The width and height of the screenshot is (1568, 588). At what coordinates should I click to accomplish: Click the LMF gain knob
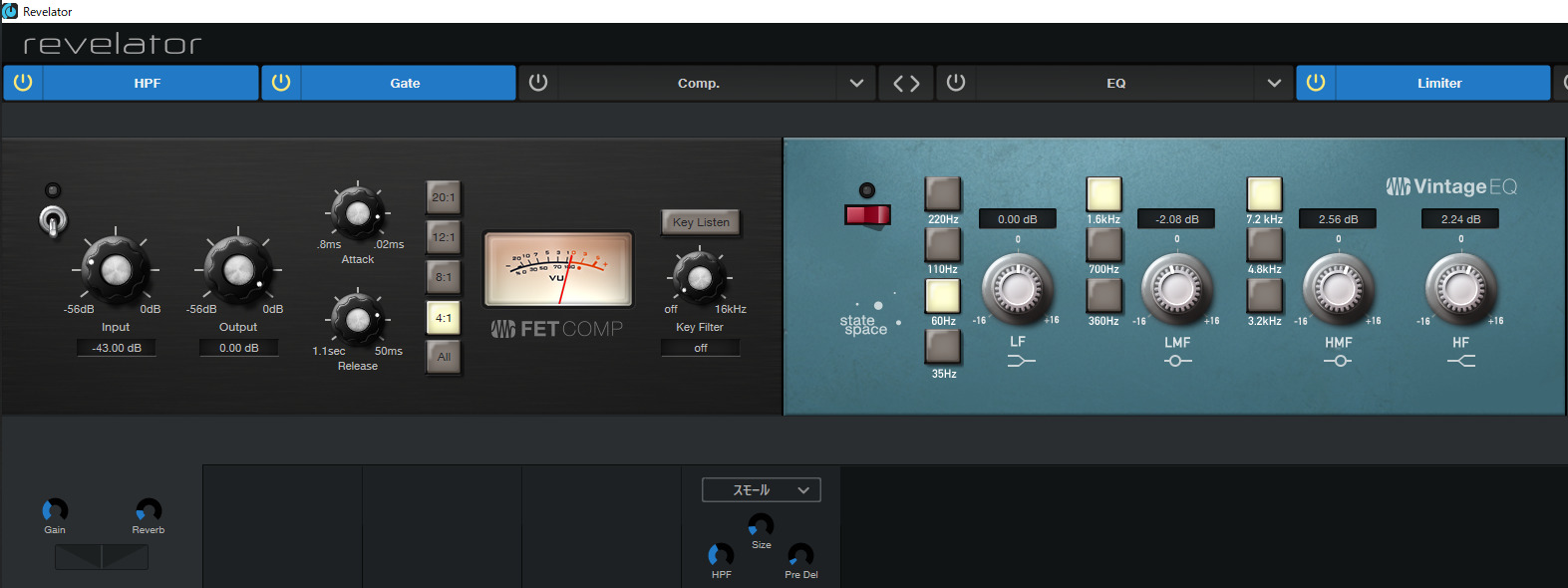point(1176,289)
